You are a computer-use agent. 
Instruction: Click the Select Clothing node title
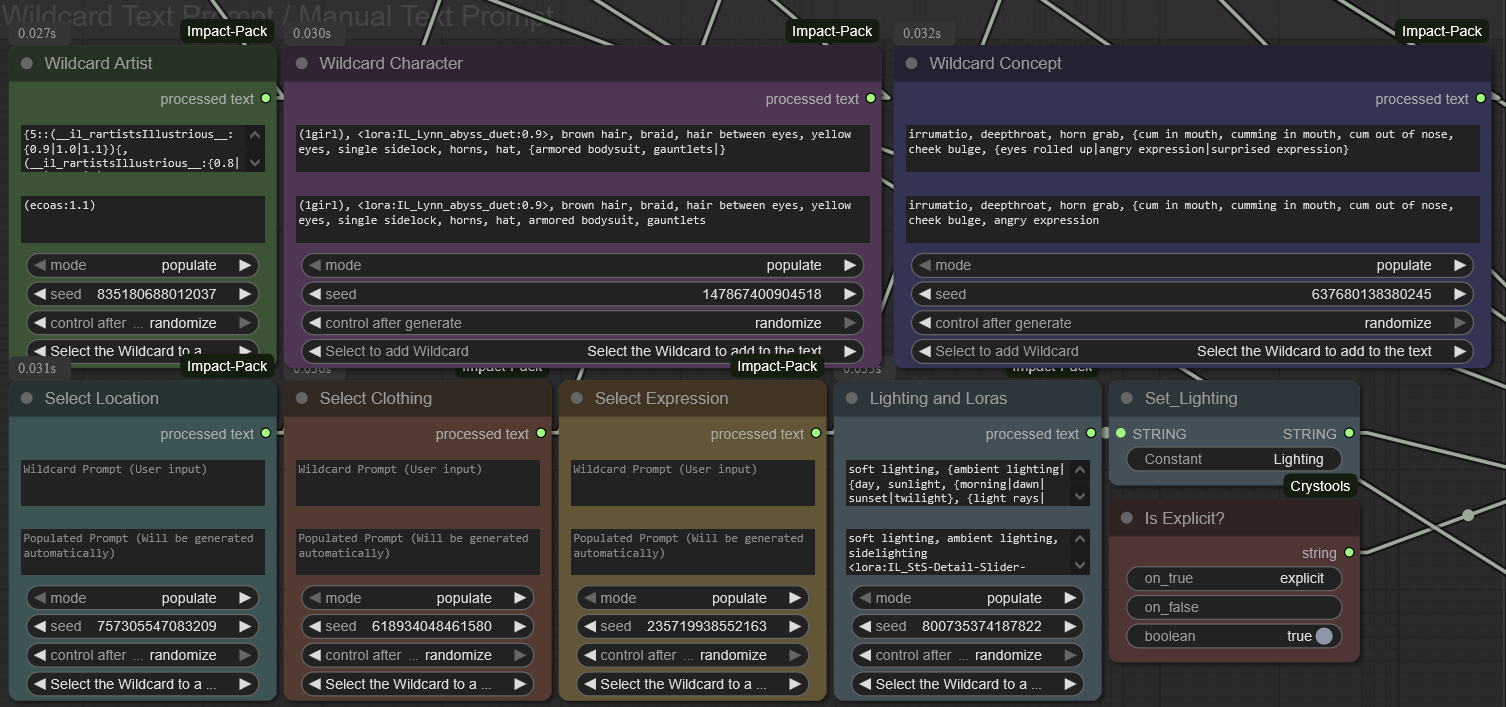376,398
